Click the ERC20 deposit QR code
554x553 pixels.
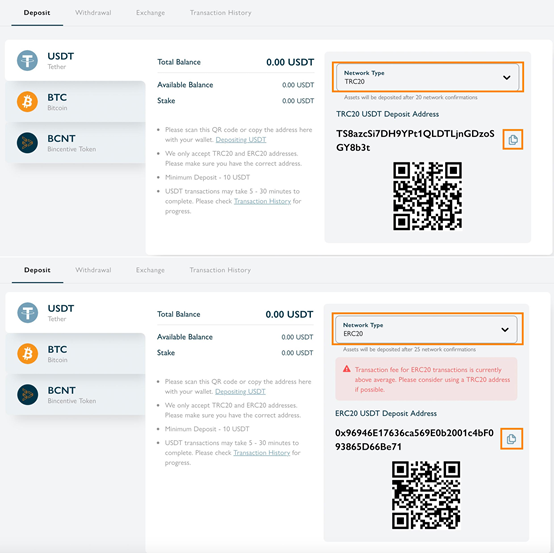[x=426, y=495]
